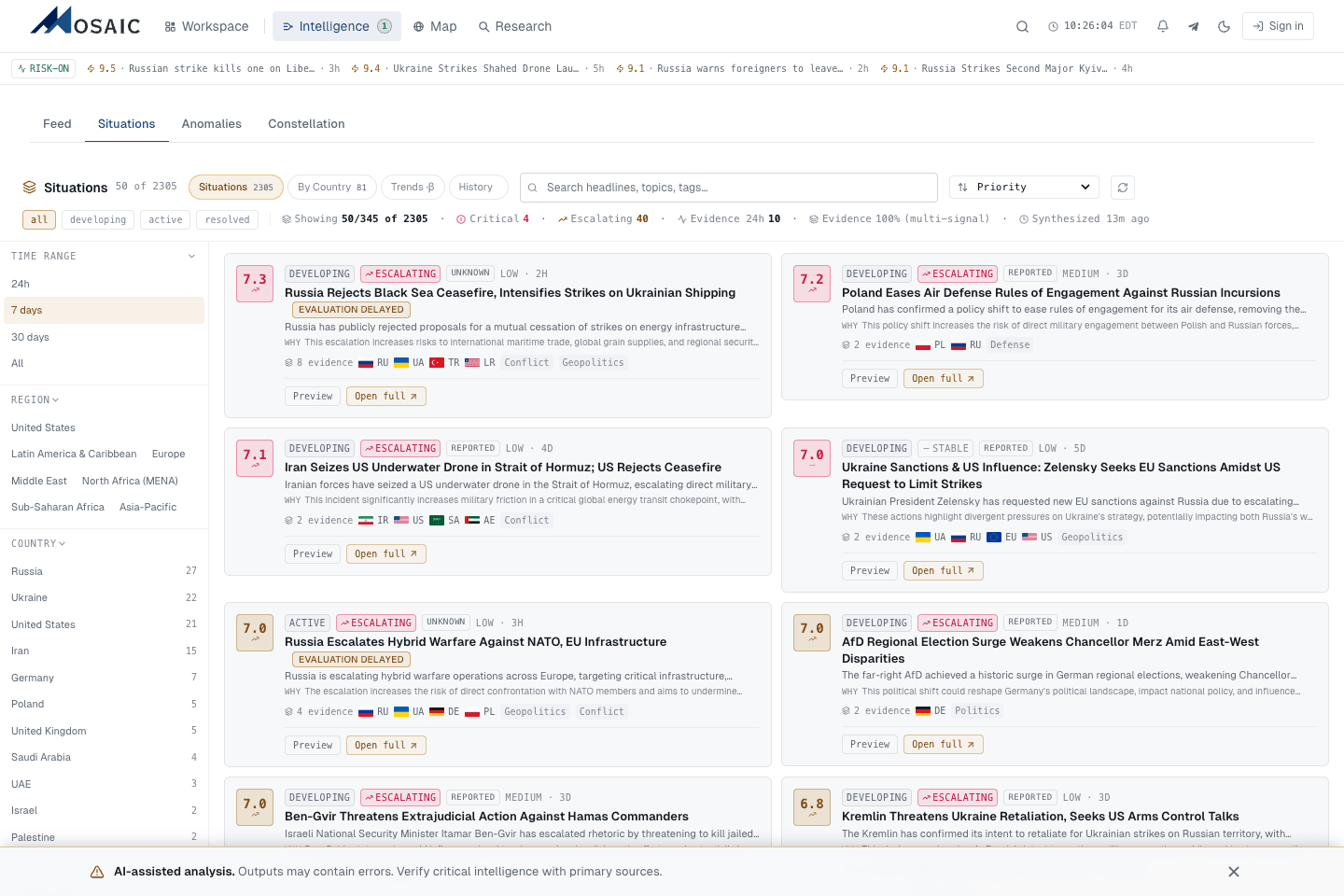1344x896 pixels.
Task: Select 30 days time range
Action: (x=103, y=337)
